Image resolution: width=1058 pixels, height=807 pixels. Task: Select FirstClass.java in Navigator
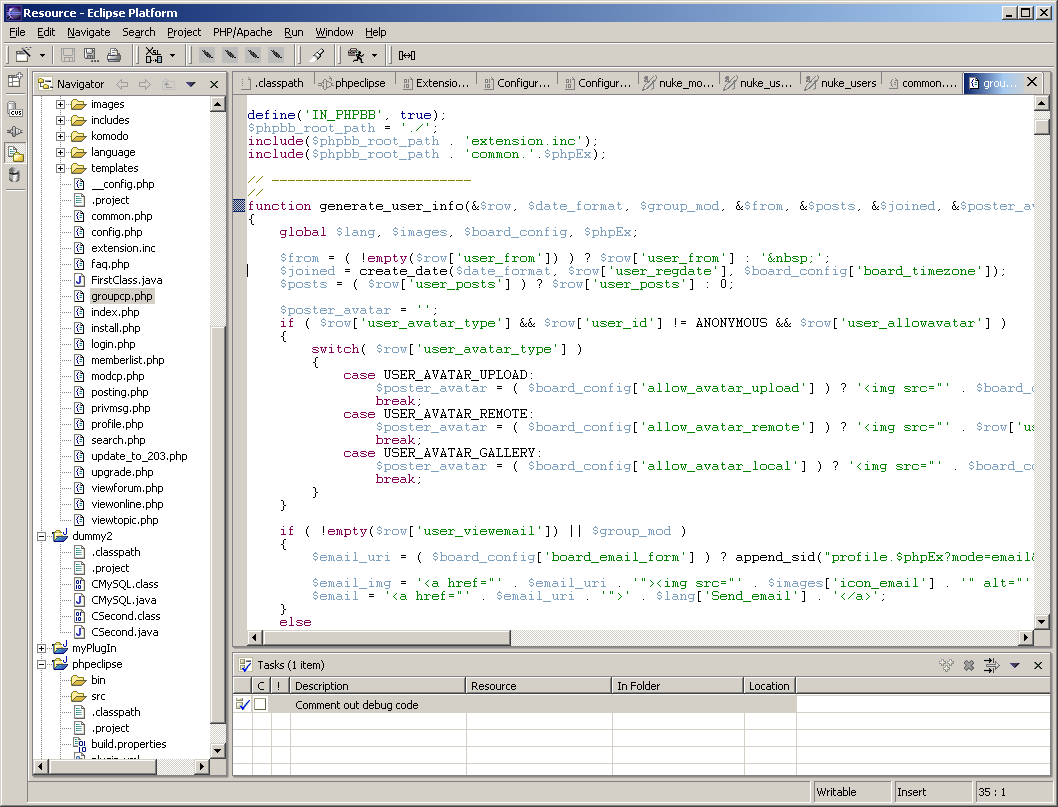(x=126, y=280)
